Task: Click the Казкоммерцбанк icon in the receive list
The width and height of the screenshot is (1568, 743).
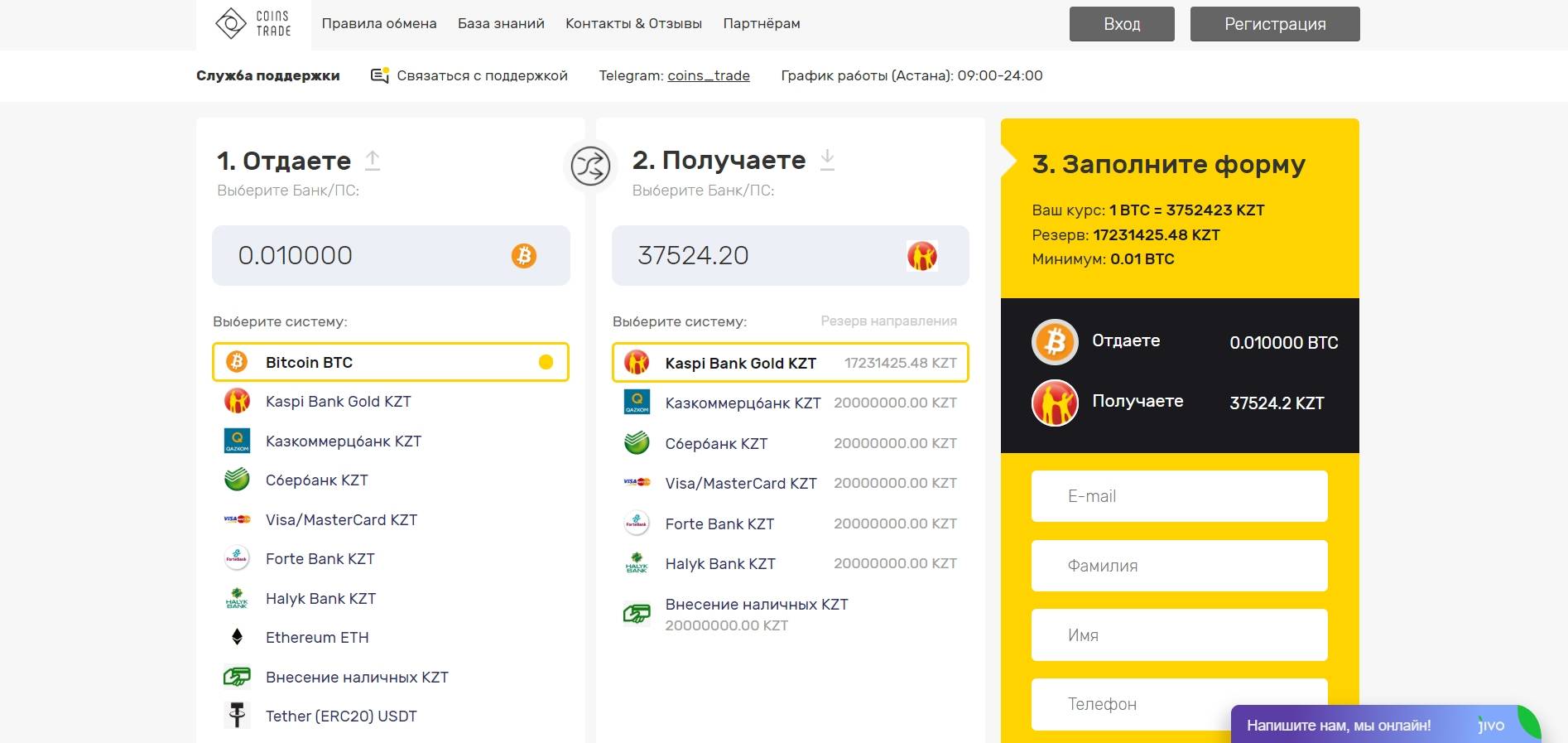Action: click(637, 402)
